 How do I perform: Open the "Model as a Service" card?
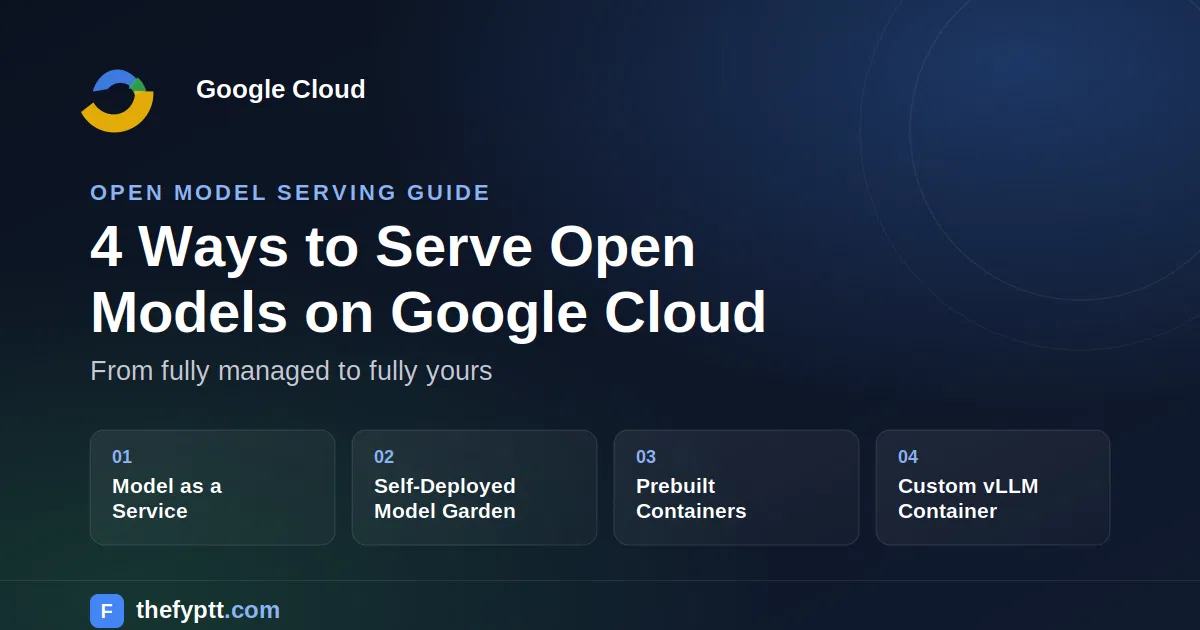coord(212,487)
